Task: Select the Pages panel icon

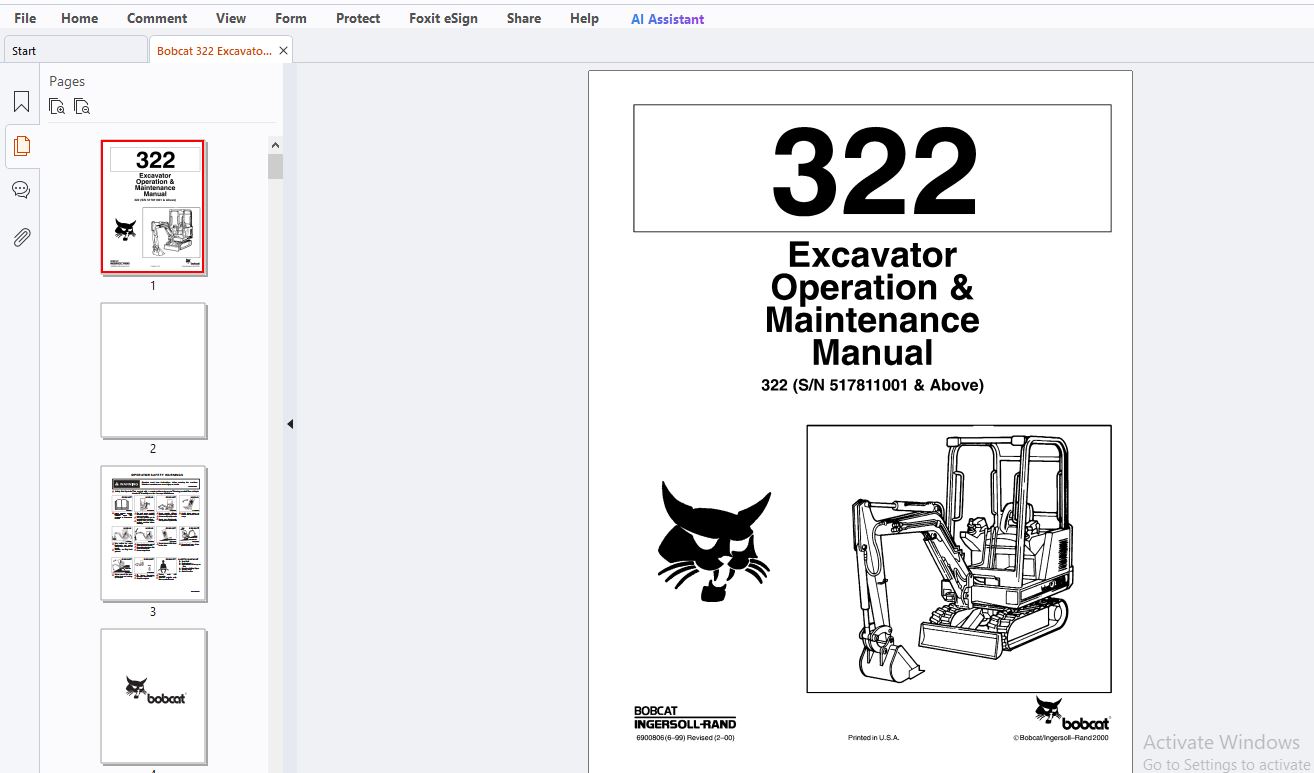Action: click(x=21, y=146)
